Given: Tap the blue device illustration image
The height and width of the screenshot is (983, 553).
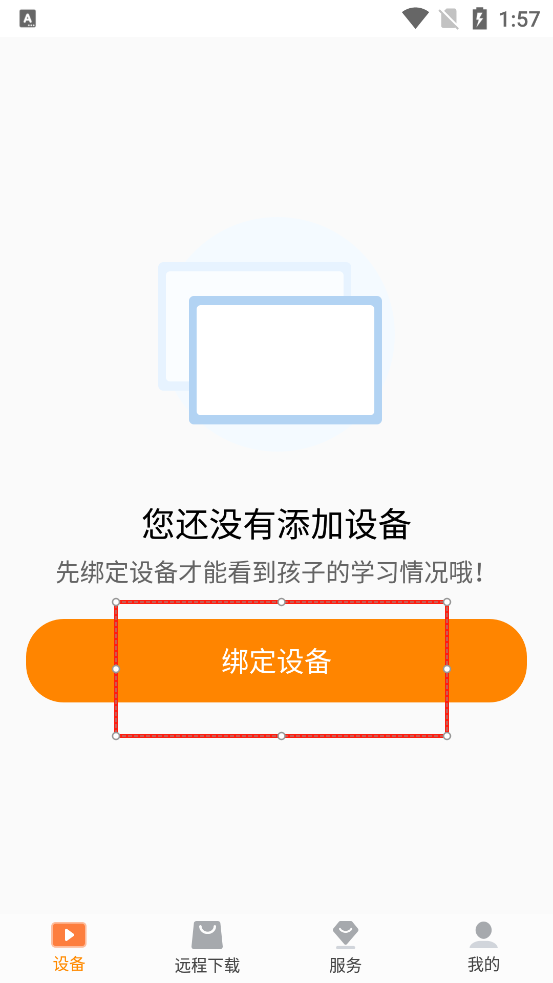Looking at the screenshot, I should (276, 335).
